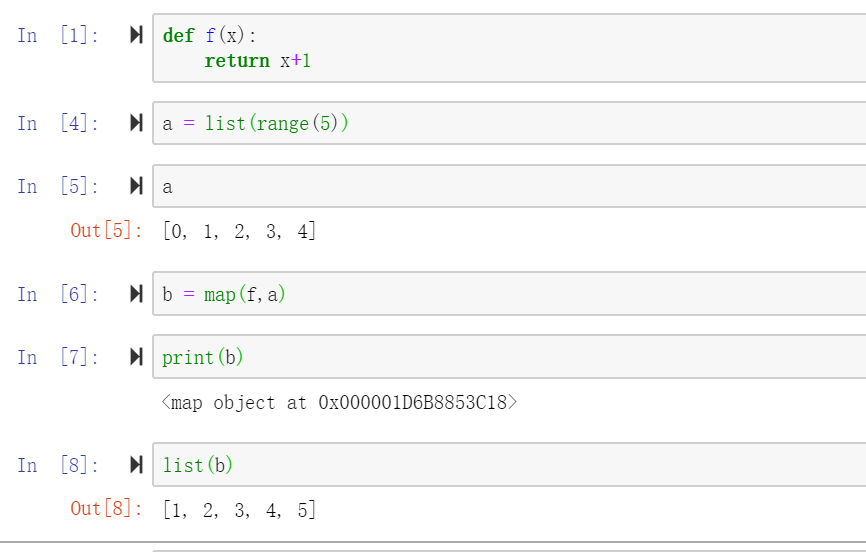Select cell via In [6] prompt label
Image resolution: width=866 pixels, height=552 pixels.
(58, 294)
